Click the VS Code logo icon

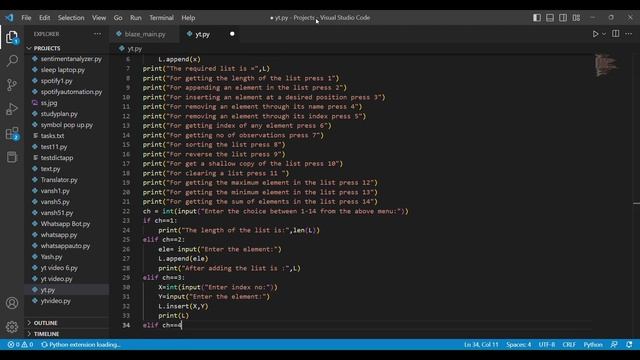click(x=9, y=18)
